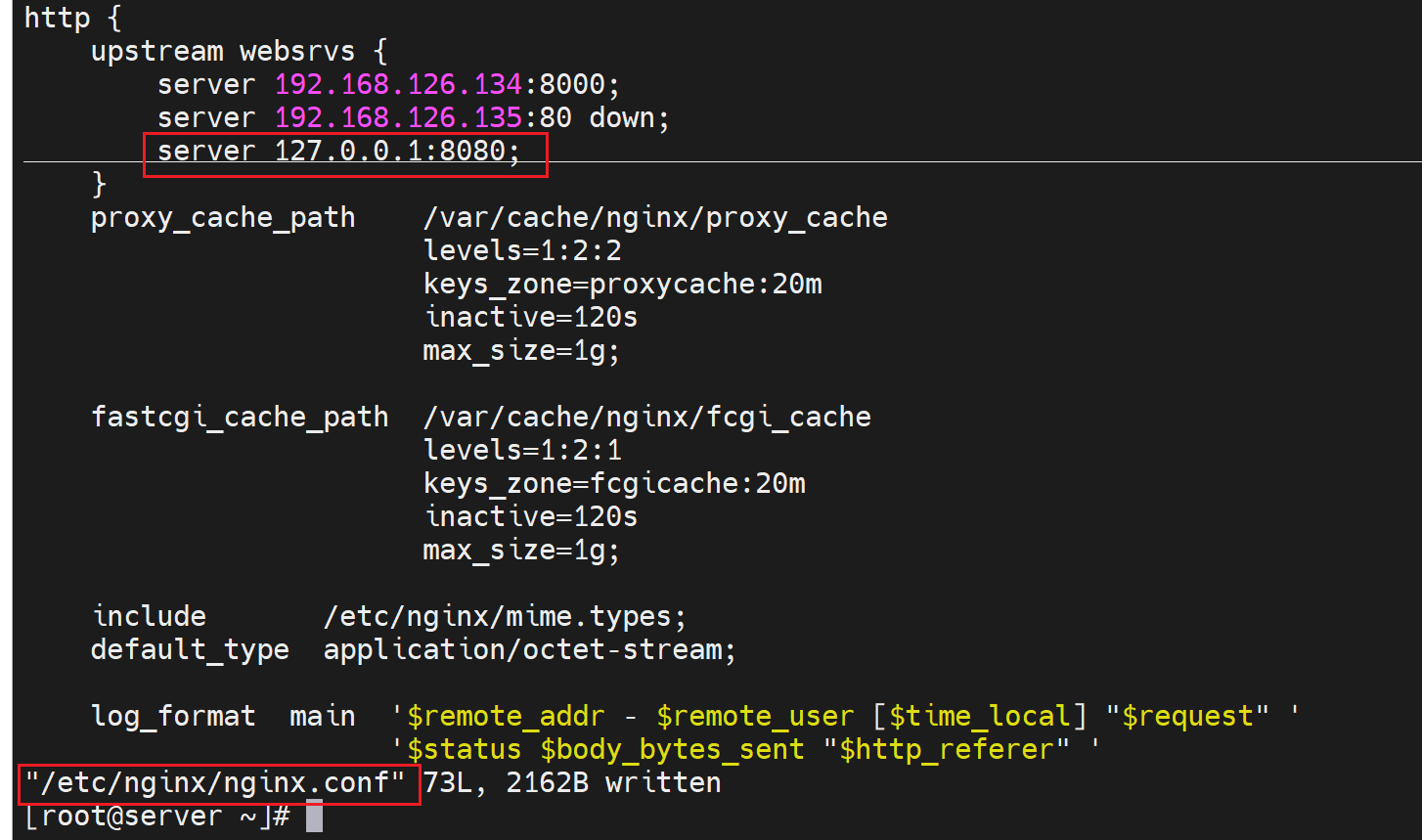Click the levels=1:2:1 parameter

pyautogui.click(x=522, y=450)
